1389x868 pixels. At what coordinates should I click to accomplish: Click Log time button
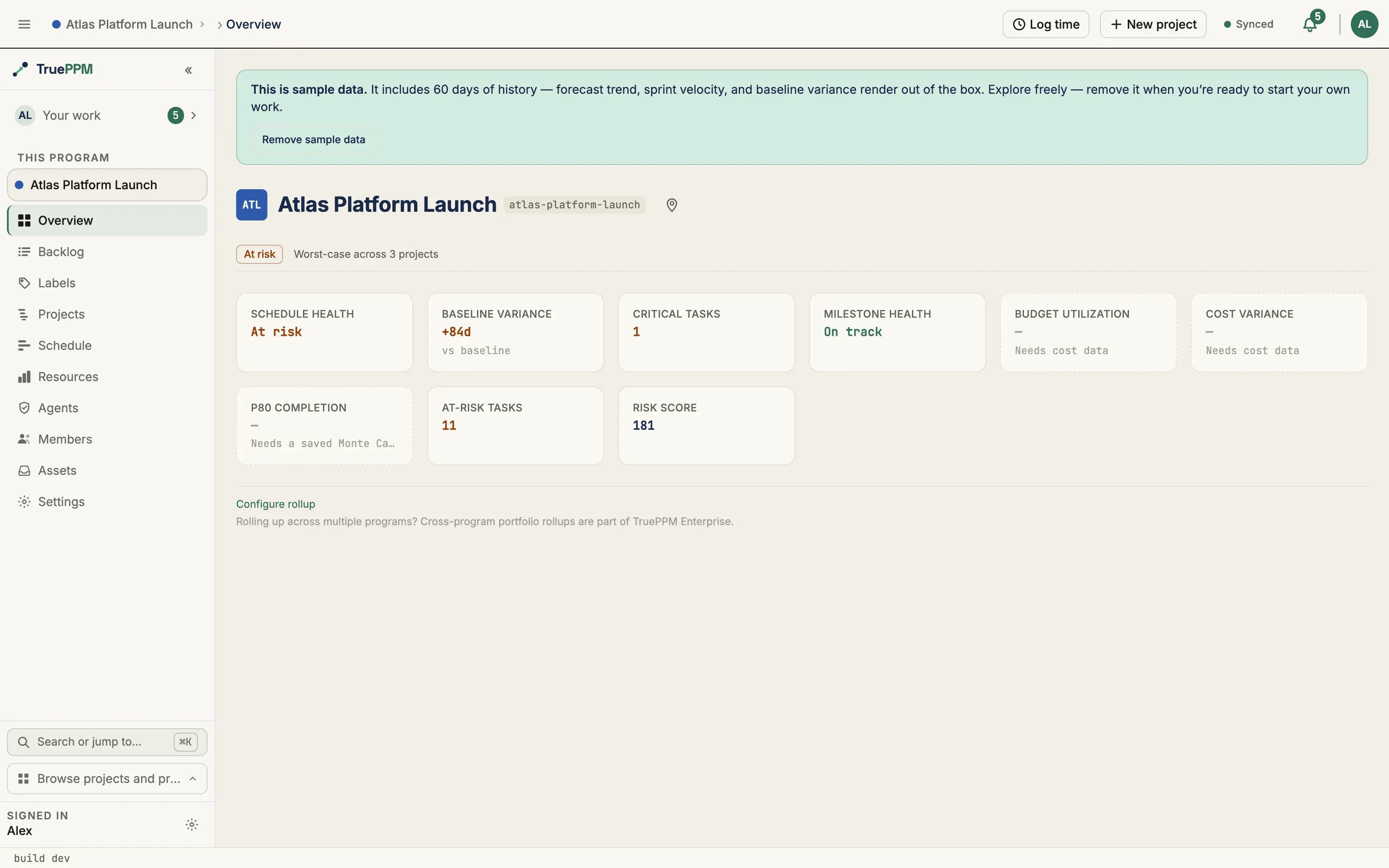point(1046,24)
